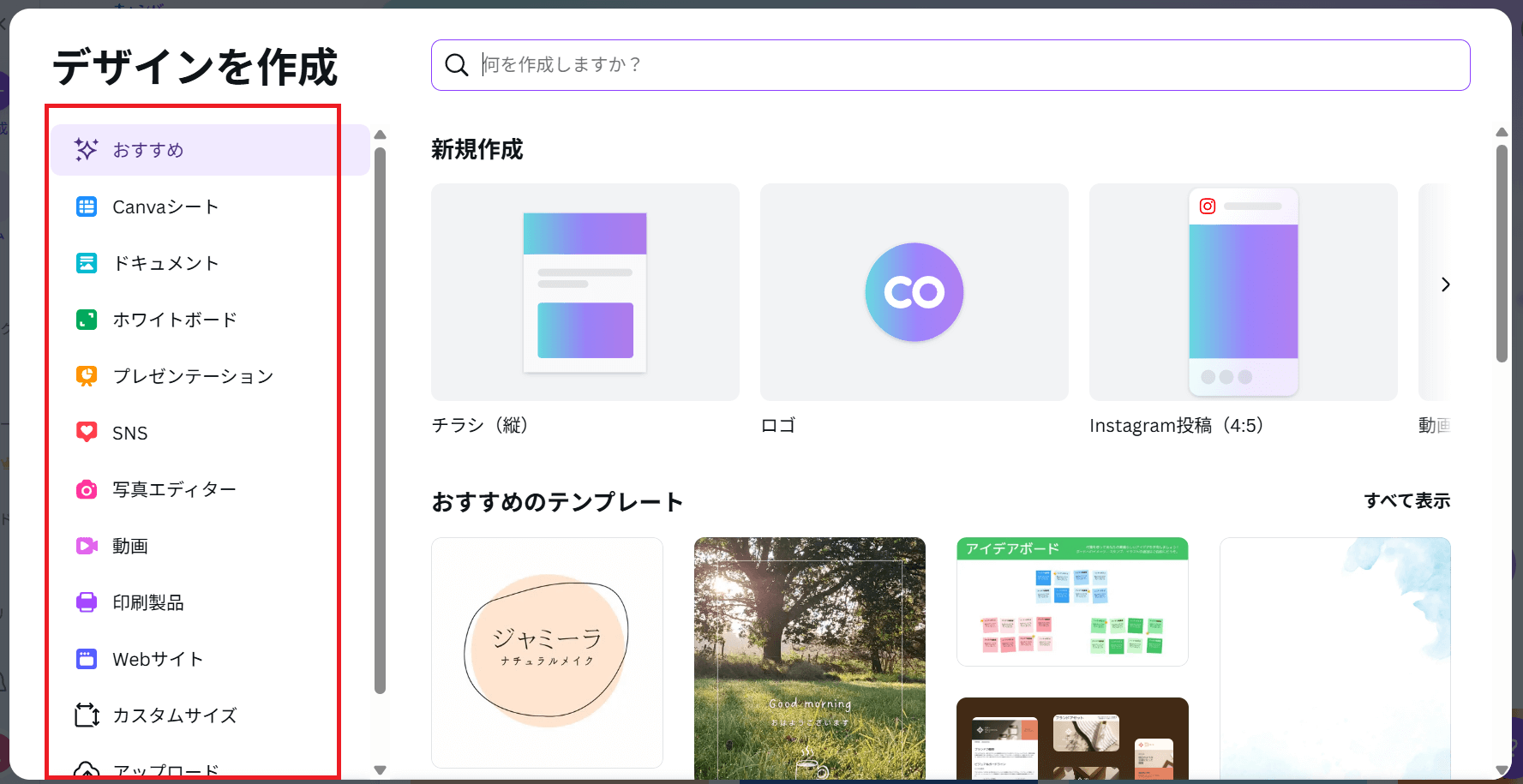Viewport: 1523px width, 784px height.
Task: Click the ホワイトボード green icon
Action: 87,320
